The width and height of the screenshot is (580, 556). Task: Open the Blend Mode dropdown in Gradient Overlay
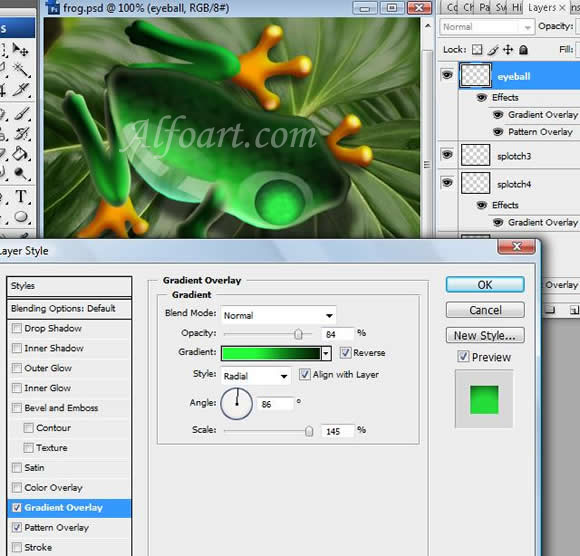tap(278, 316)
